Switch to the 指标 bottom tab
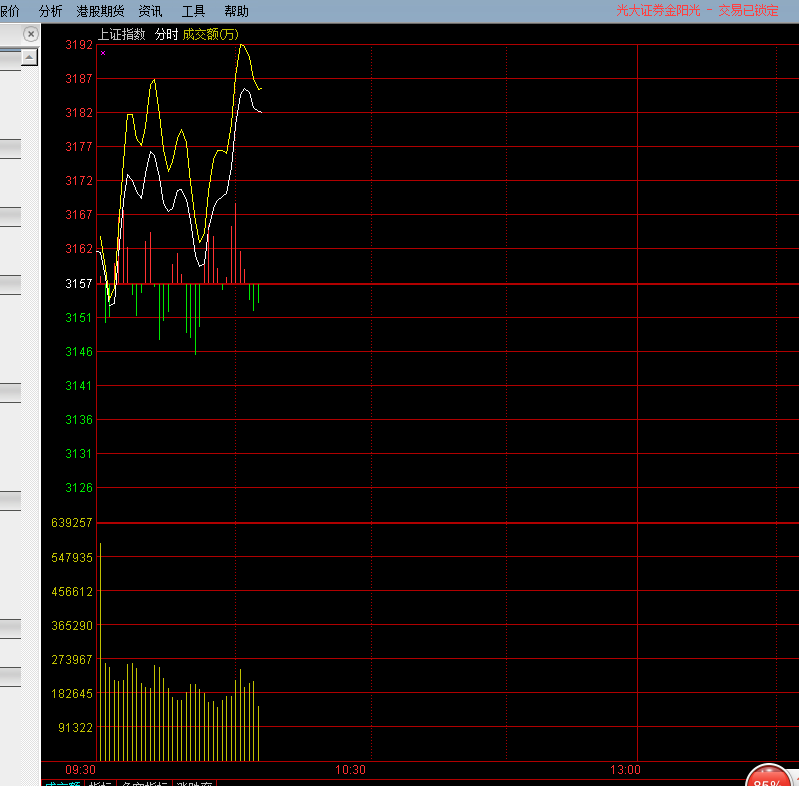Screen dimensions: 799x786 click(x=100, y=783)
